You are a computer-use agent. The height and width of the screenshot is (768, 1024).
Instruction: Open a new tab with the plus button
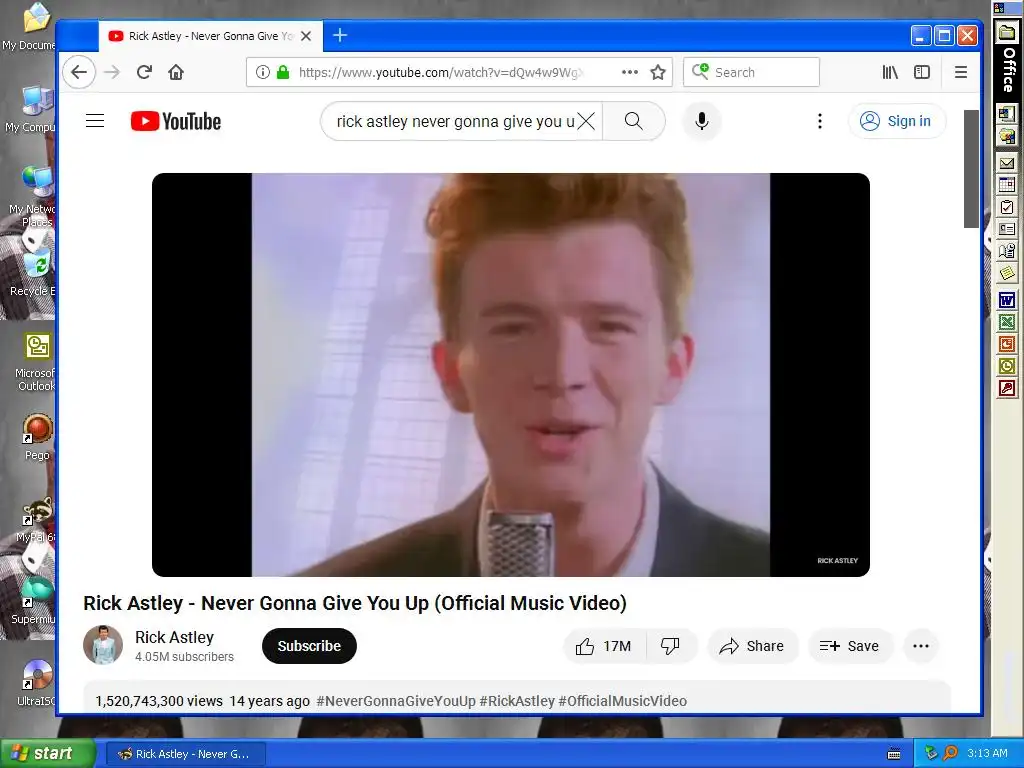340,35
